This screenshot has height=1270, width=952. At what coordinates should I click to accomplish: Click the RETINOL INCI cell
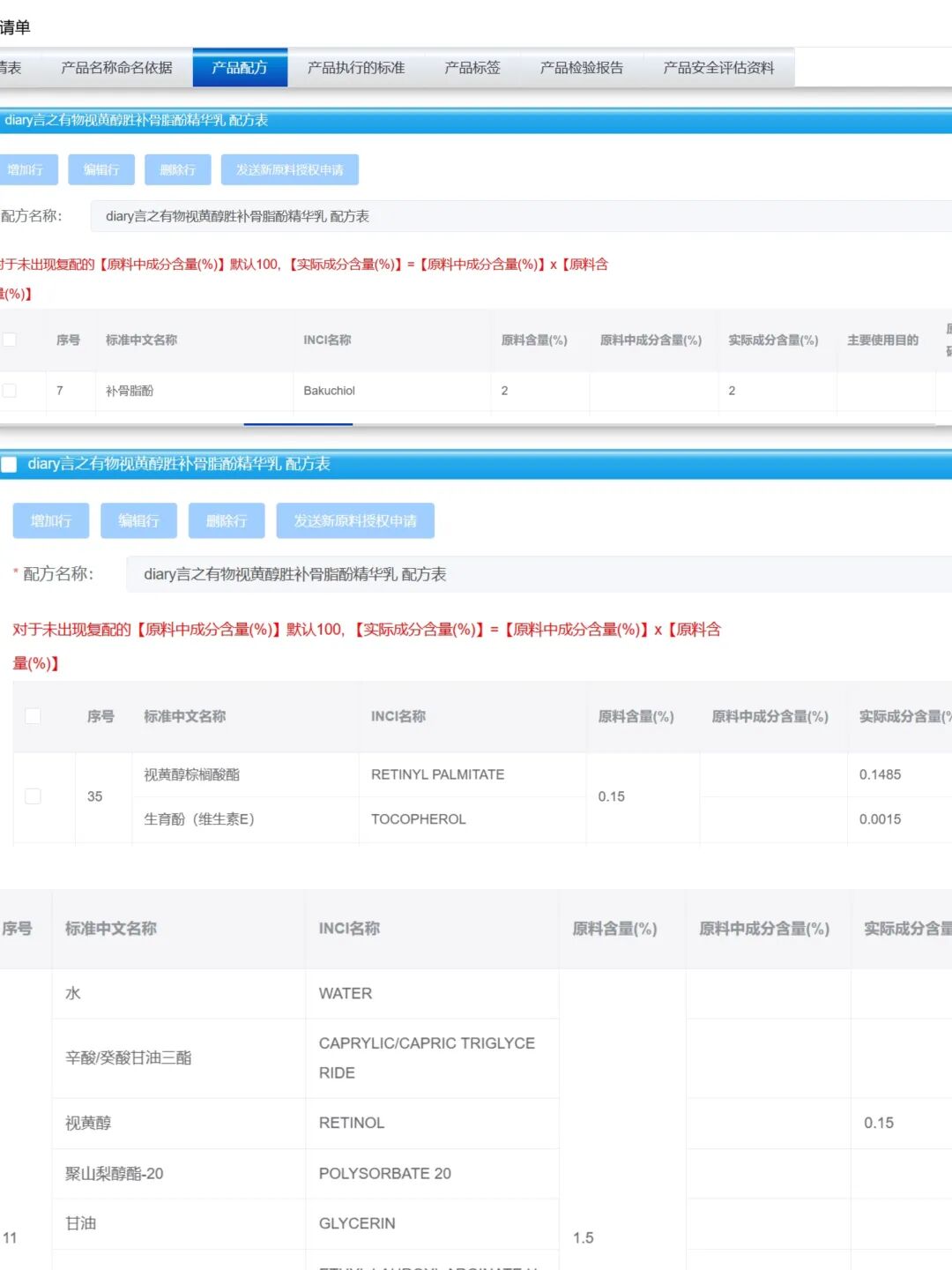[x=432, y=1123]
